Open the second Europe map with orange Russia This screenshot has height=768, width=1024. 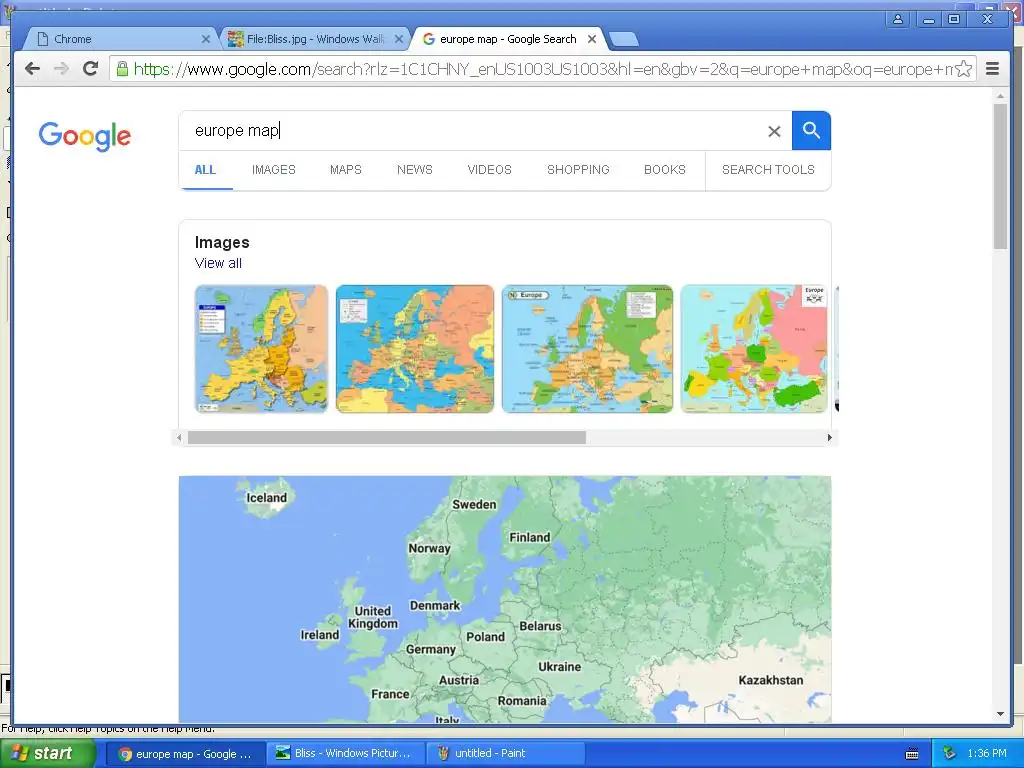click(415, 349)
